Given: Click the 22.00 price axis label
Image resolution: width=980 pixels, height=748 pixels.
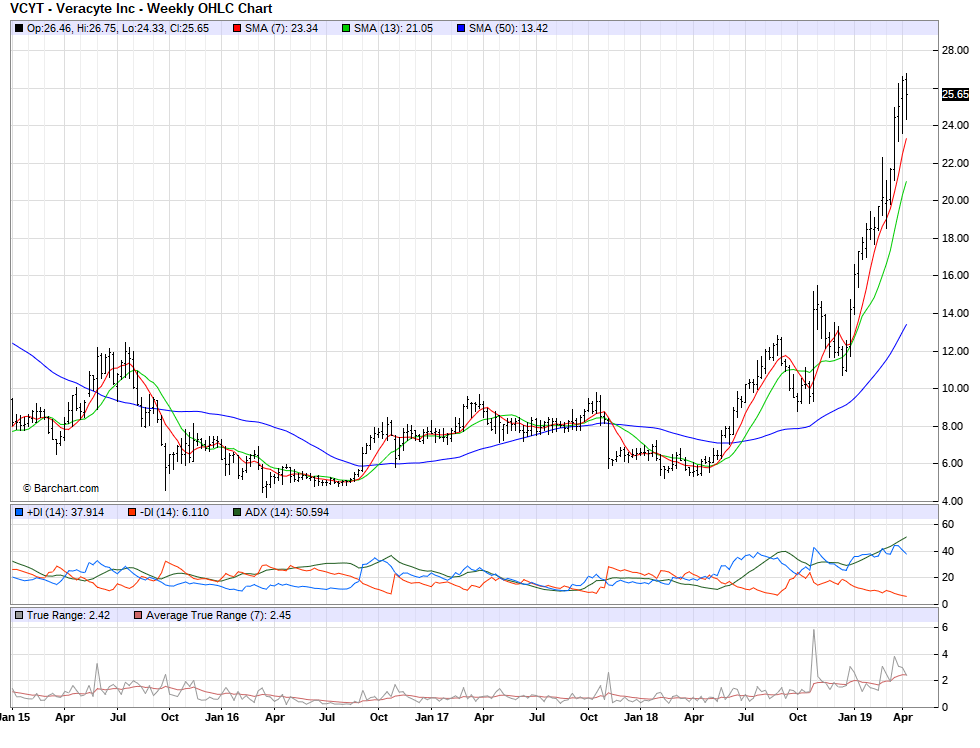Looking at the screenshot, I should pyautogui.click(x=955, y=163).
